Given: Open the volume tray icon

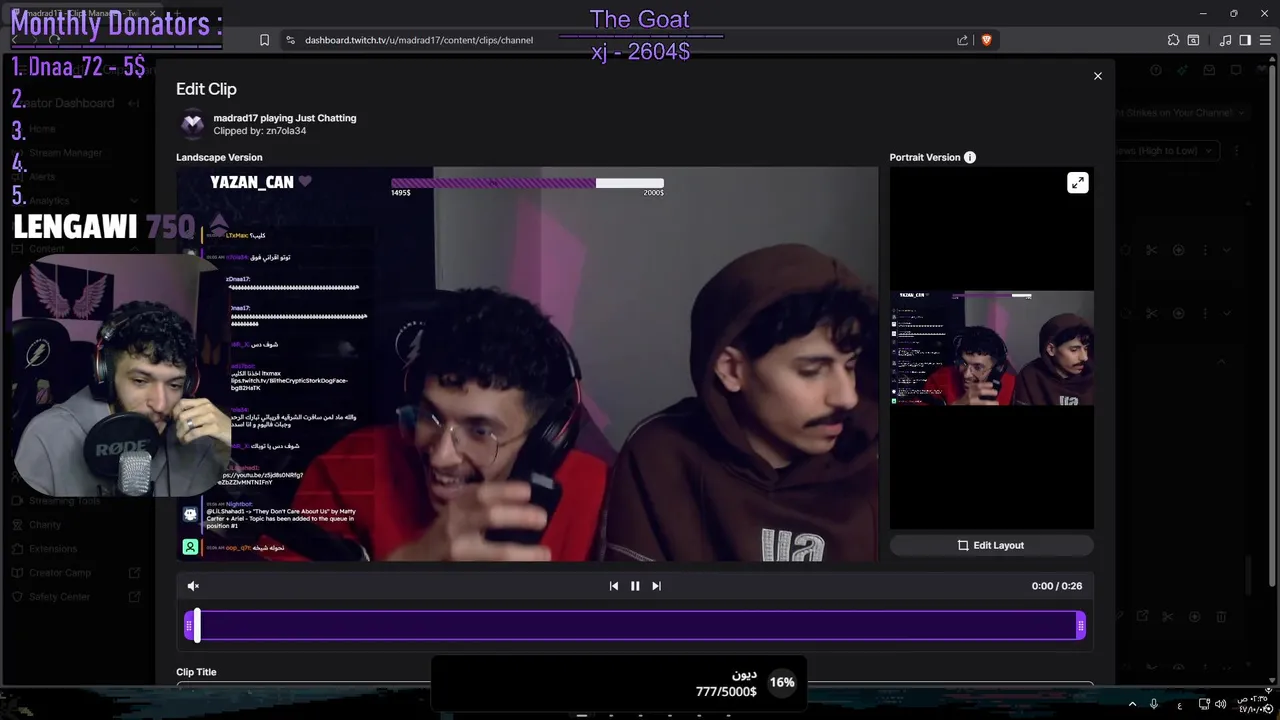Looking at the screenshot, I should click(x=1222, y=704).
